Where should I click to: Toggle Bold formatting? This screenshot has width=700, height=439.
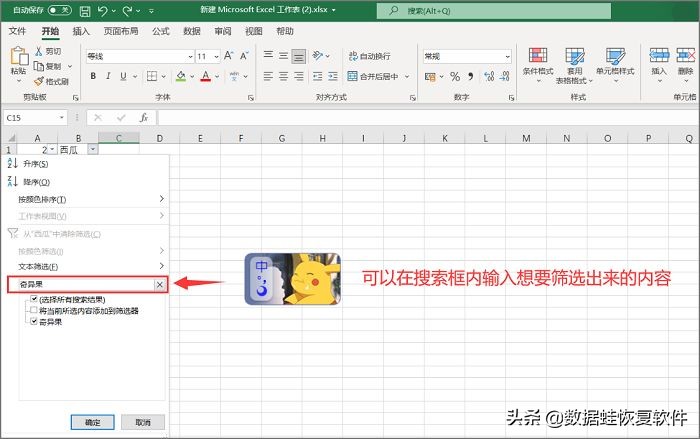[x=93, y=76]
